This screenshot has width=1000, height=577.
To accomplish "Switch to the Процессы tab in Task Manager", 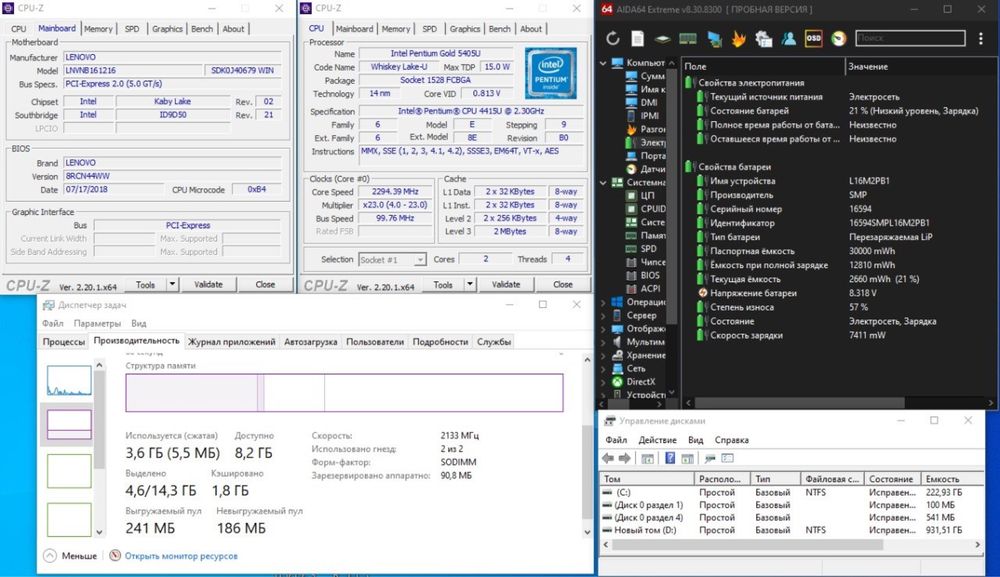I will (64, 342).
